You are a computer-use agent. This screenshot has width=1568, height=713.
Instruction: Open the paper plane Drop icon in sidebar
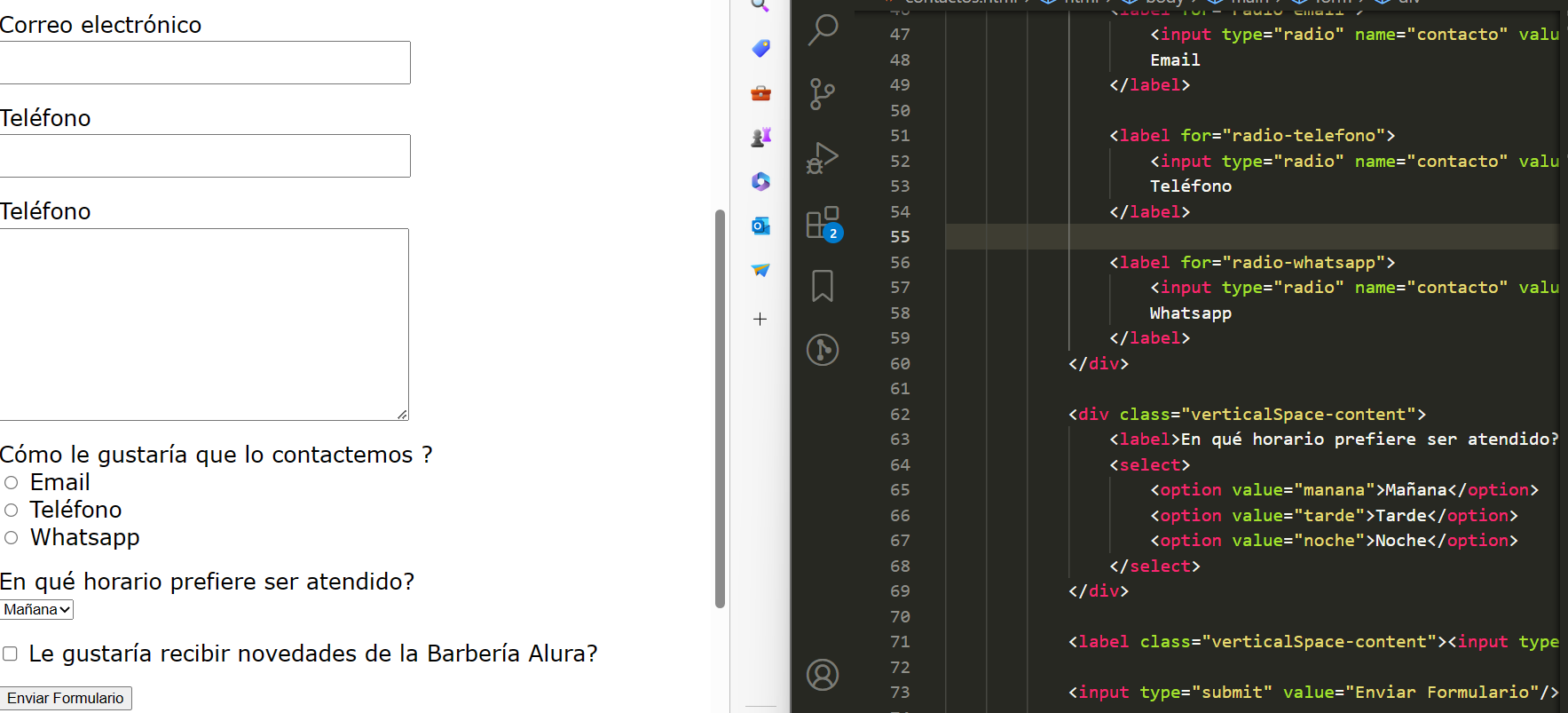click(760, 270)
